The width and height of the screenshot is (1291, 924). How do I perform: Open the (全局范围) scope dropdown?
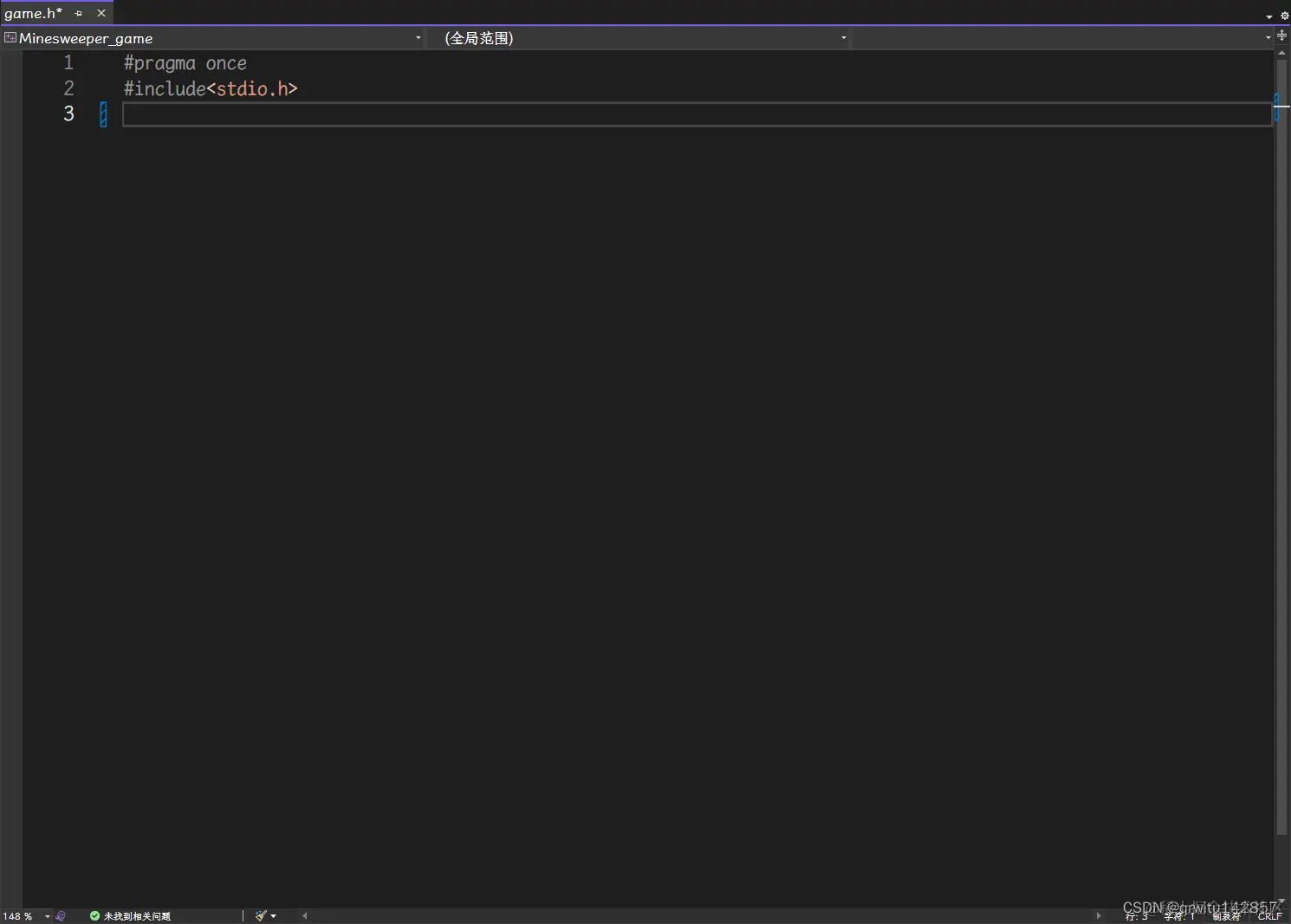click(x=843, y=37)
